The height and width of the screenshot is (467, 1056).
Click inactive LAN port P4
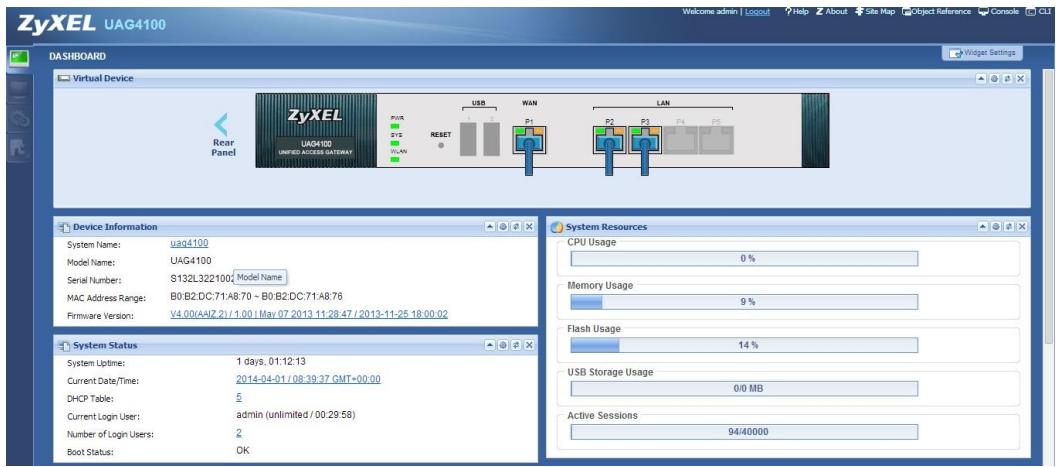tap(681, 140)
